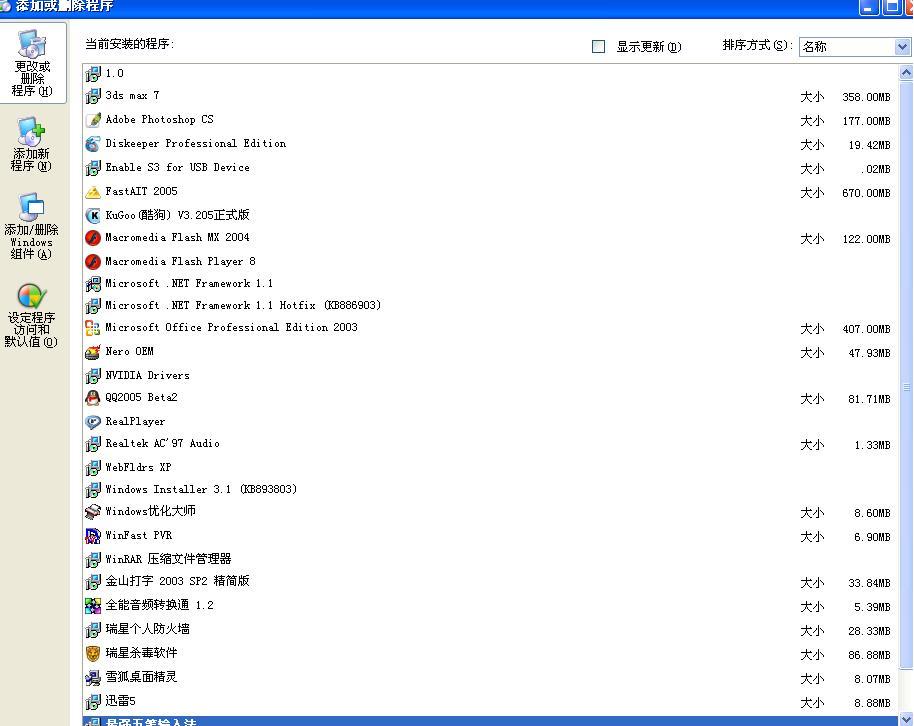Select the Microsoft Office Professional 2003 icon
Image resolution: width=914 pixels, height=726 pixels.
click(93, 328)
